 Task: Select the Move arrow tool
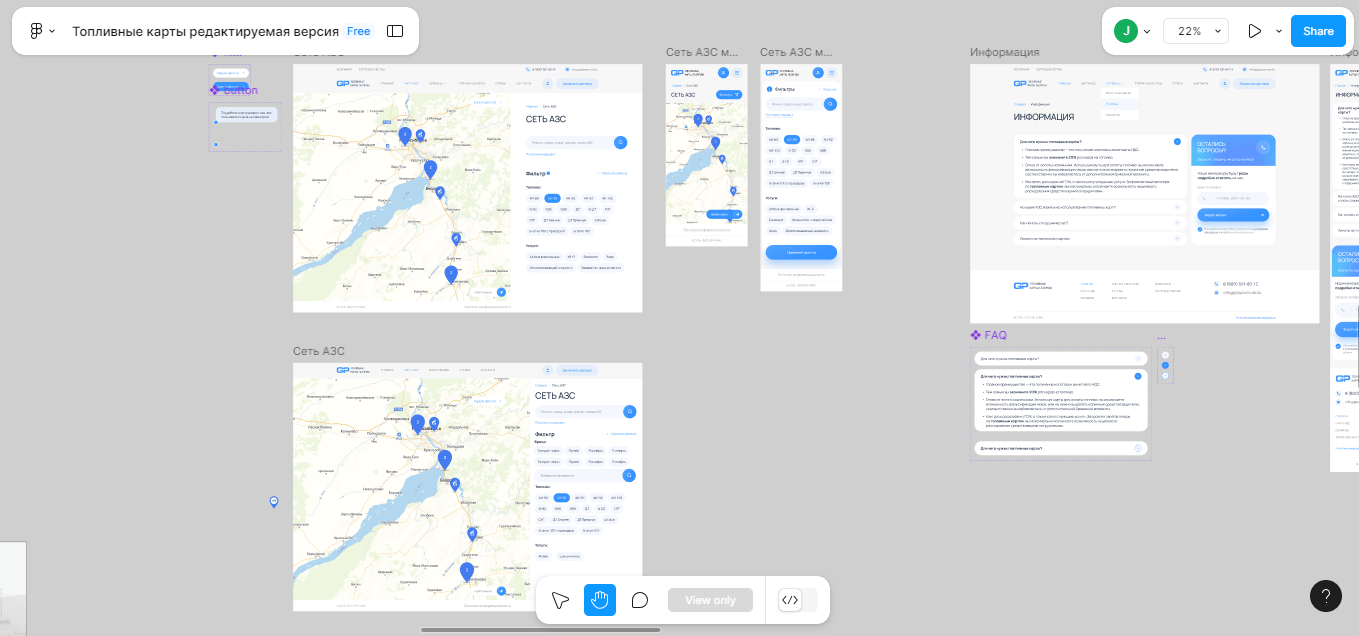(560, 600)
